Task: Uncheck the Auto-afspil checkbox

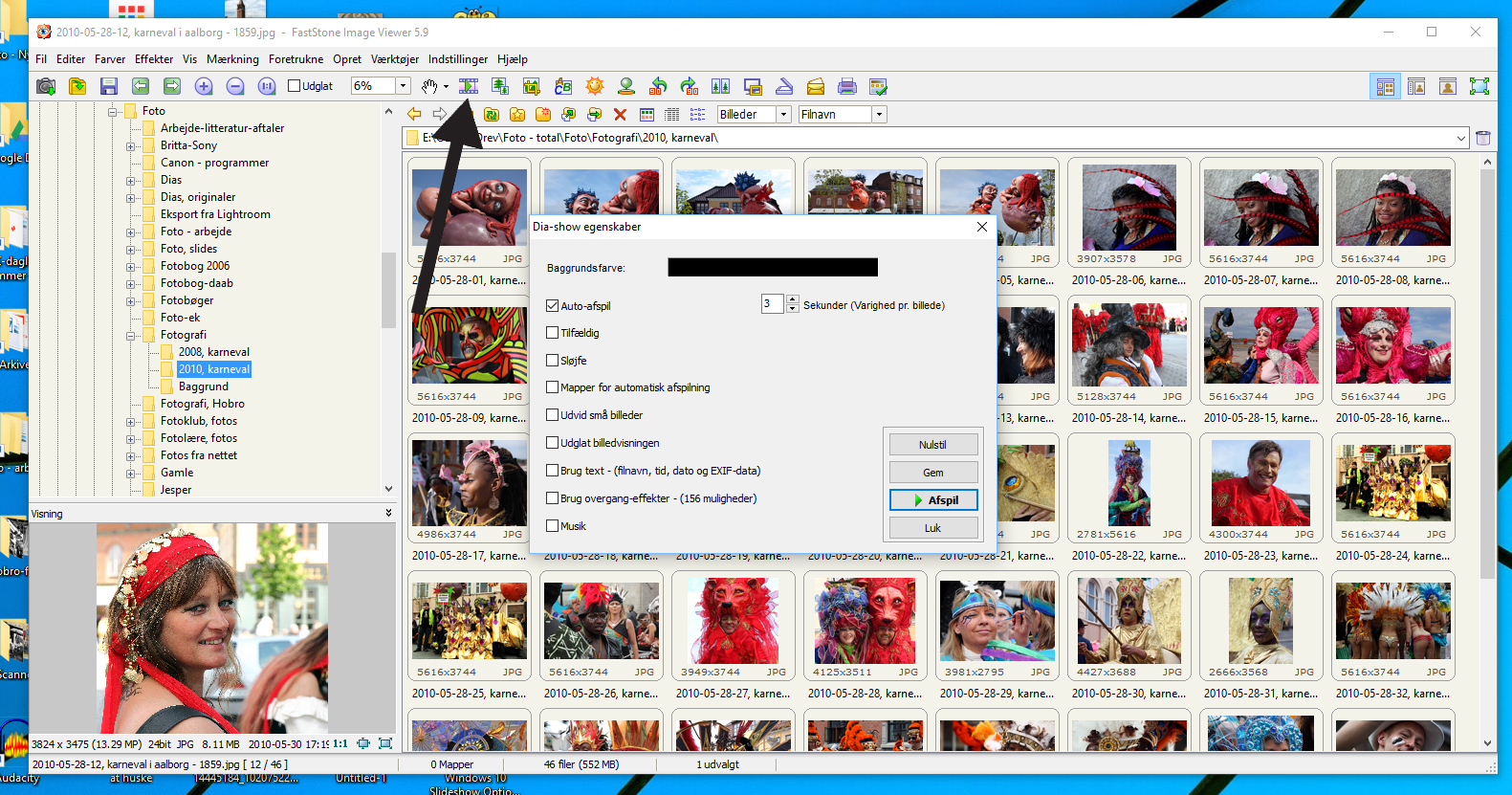Action: 552,306
